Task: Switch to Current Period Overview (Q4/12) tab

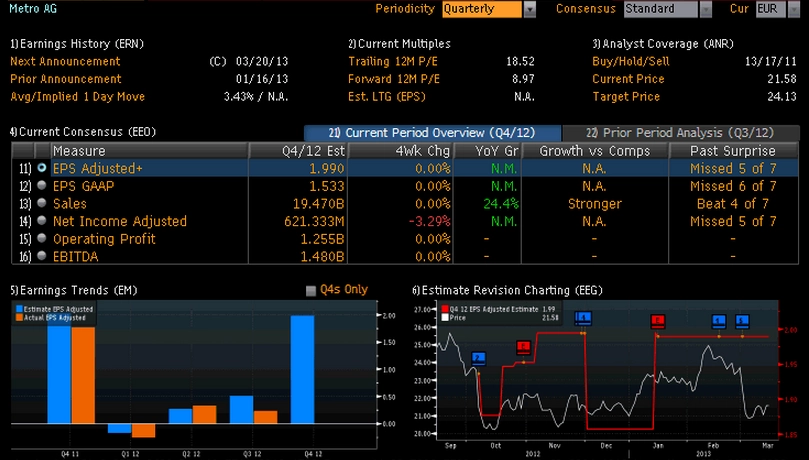Action: tap(432, 133)
